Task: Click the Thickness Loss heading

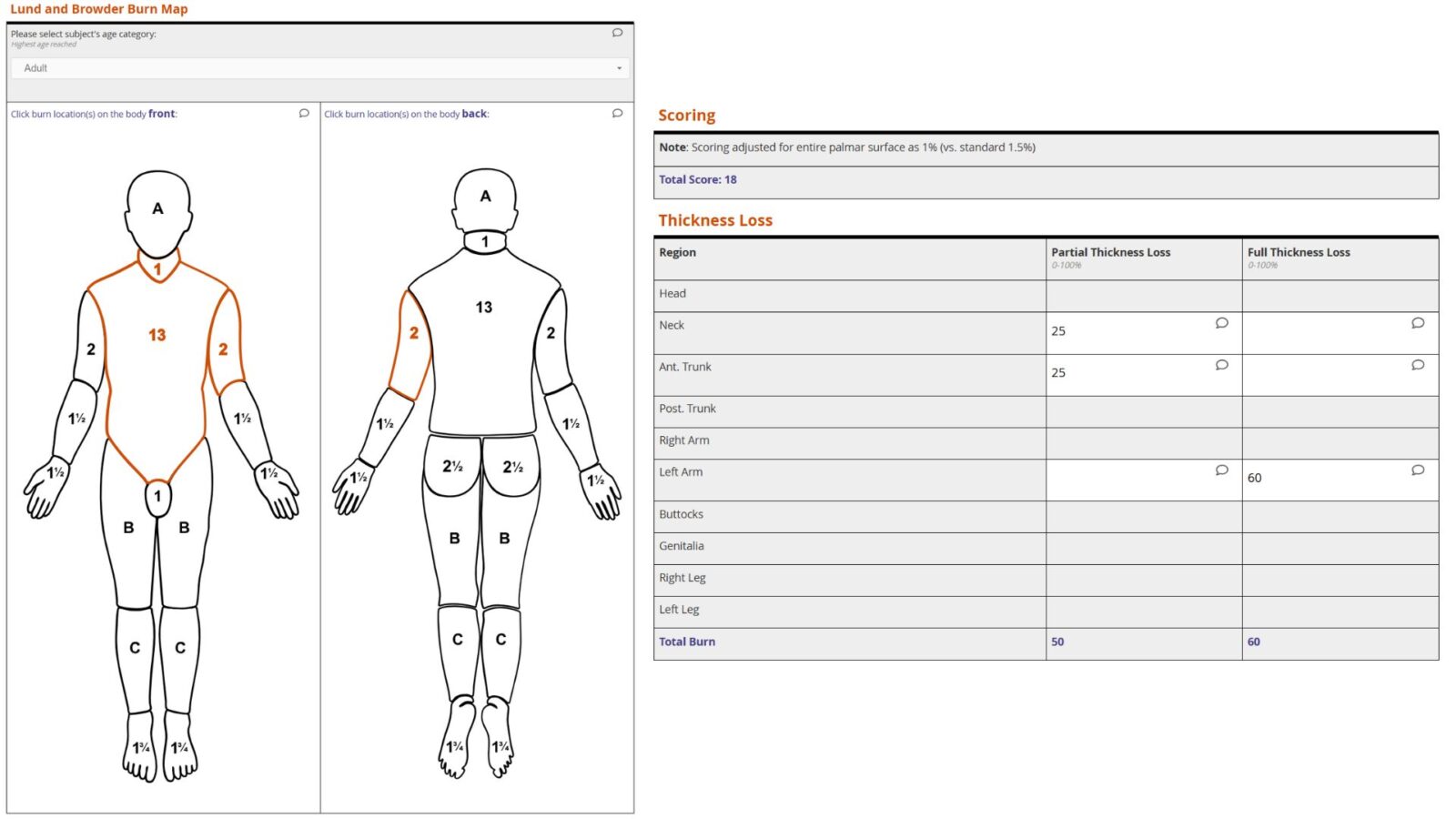Action: (715, 221)
